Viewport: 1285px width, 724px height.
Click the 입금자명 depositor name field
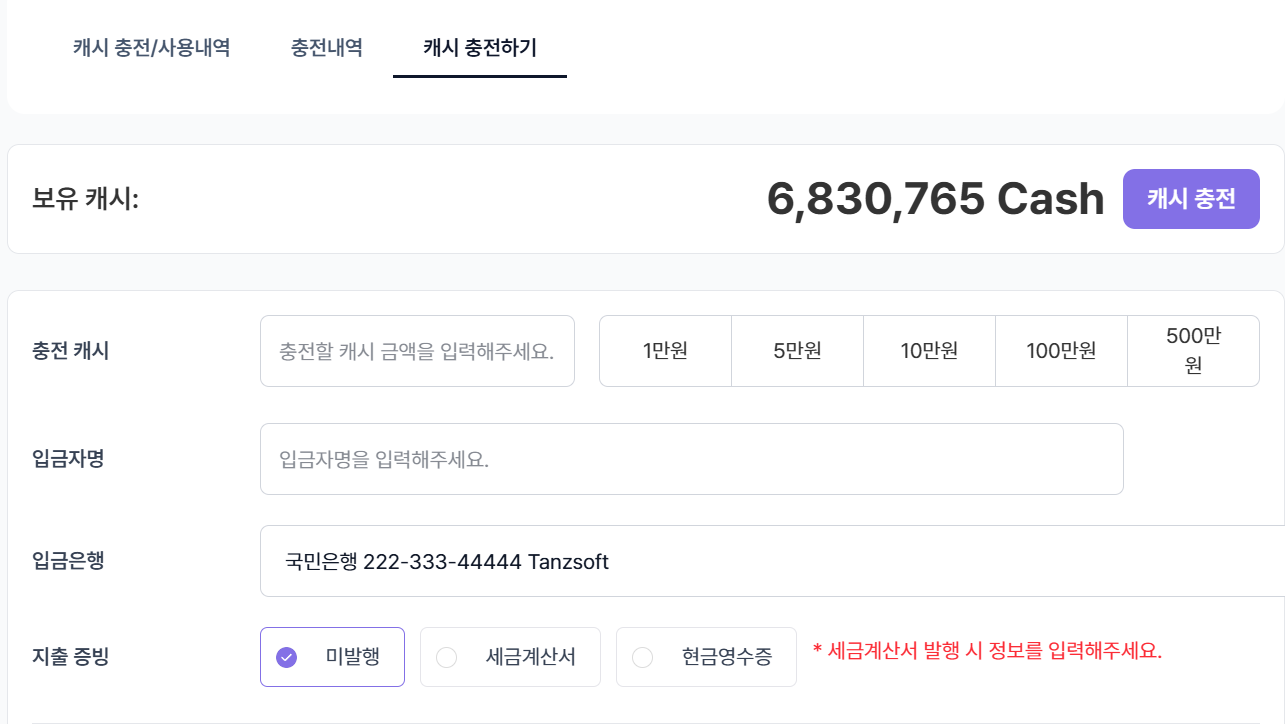[x=692, y=458]
